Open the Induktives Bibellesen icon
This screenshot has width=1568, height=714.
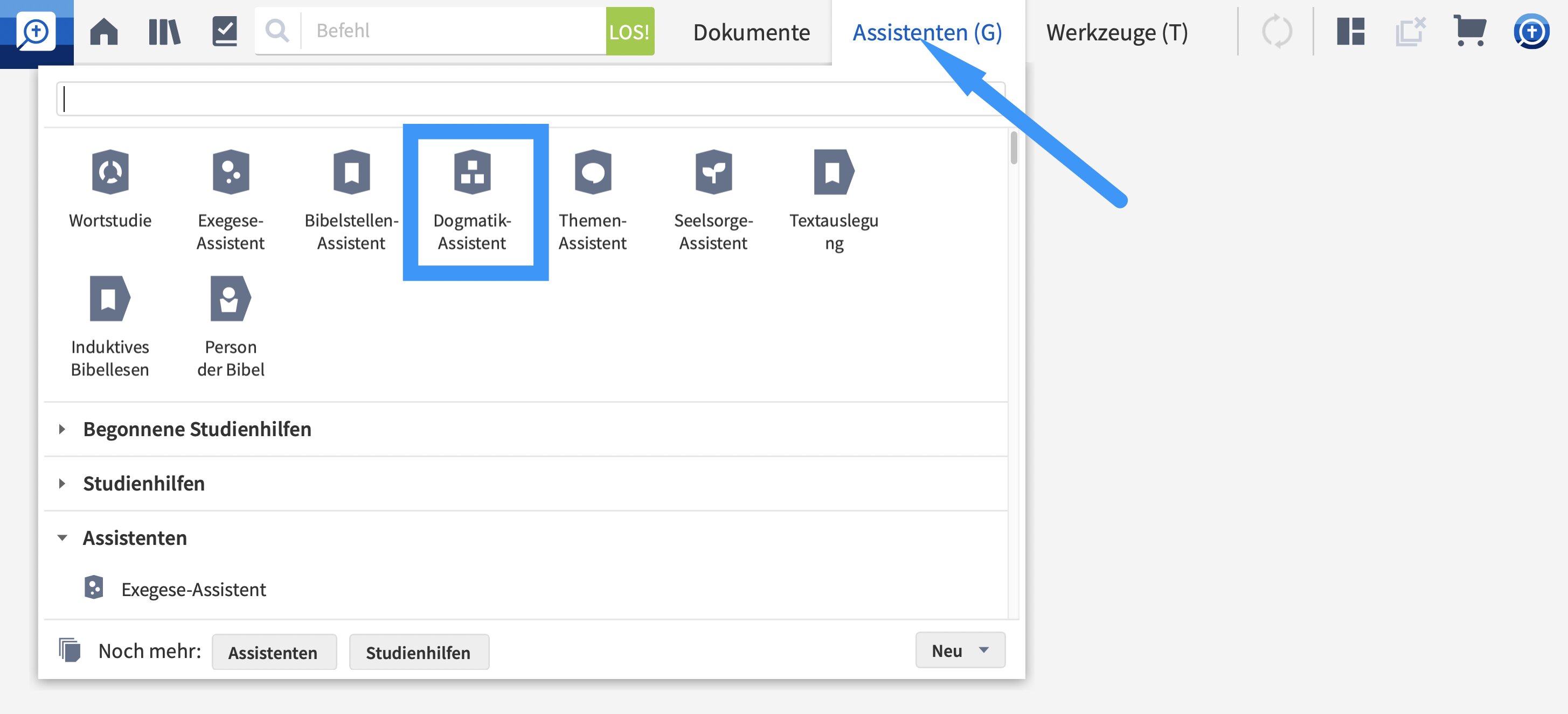pos(110,298)
